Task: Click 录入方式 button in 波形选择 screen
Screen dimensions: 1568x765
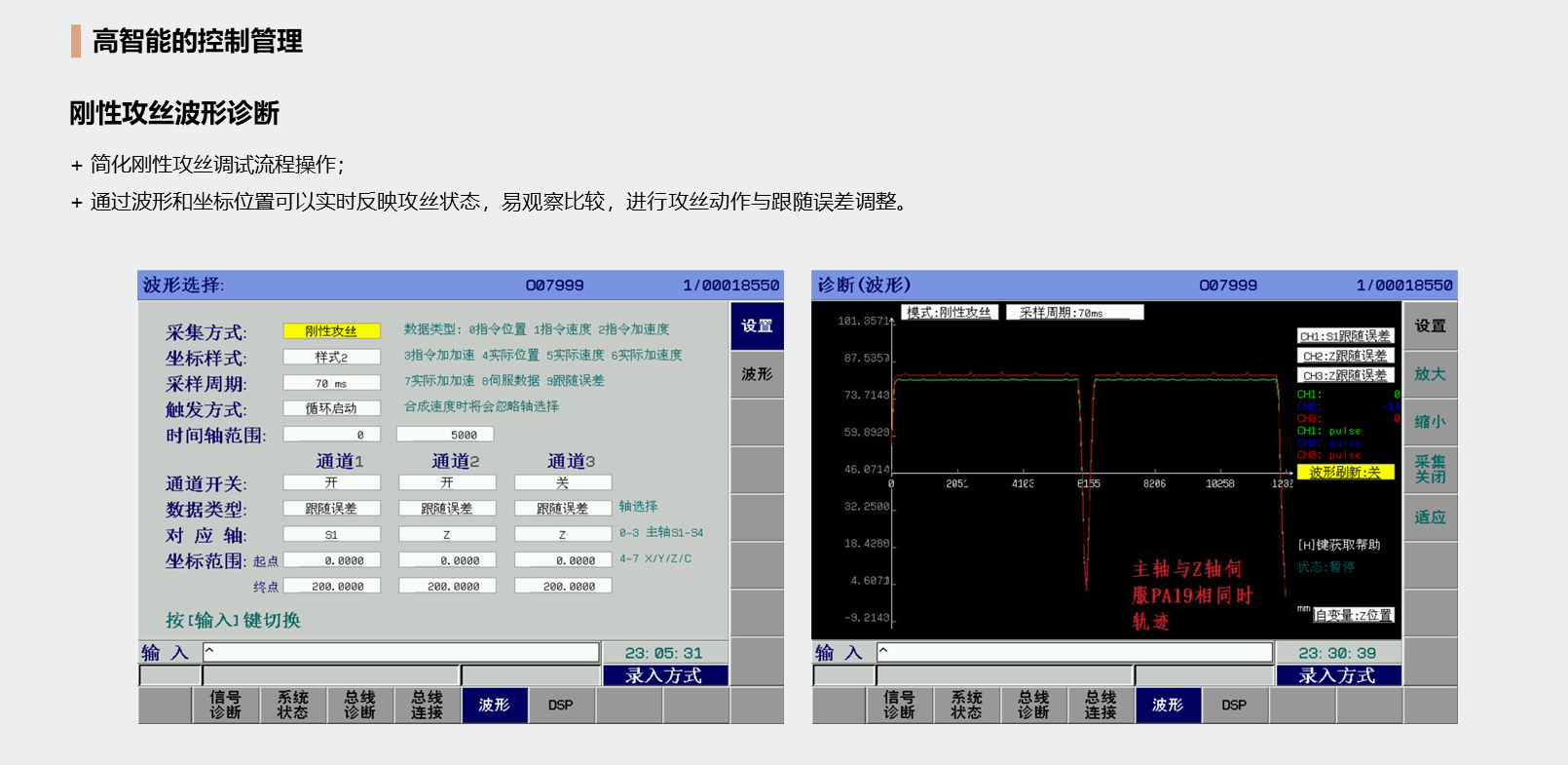Action: 664,675
